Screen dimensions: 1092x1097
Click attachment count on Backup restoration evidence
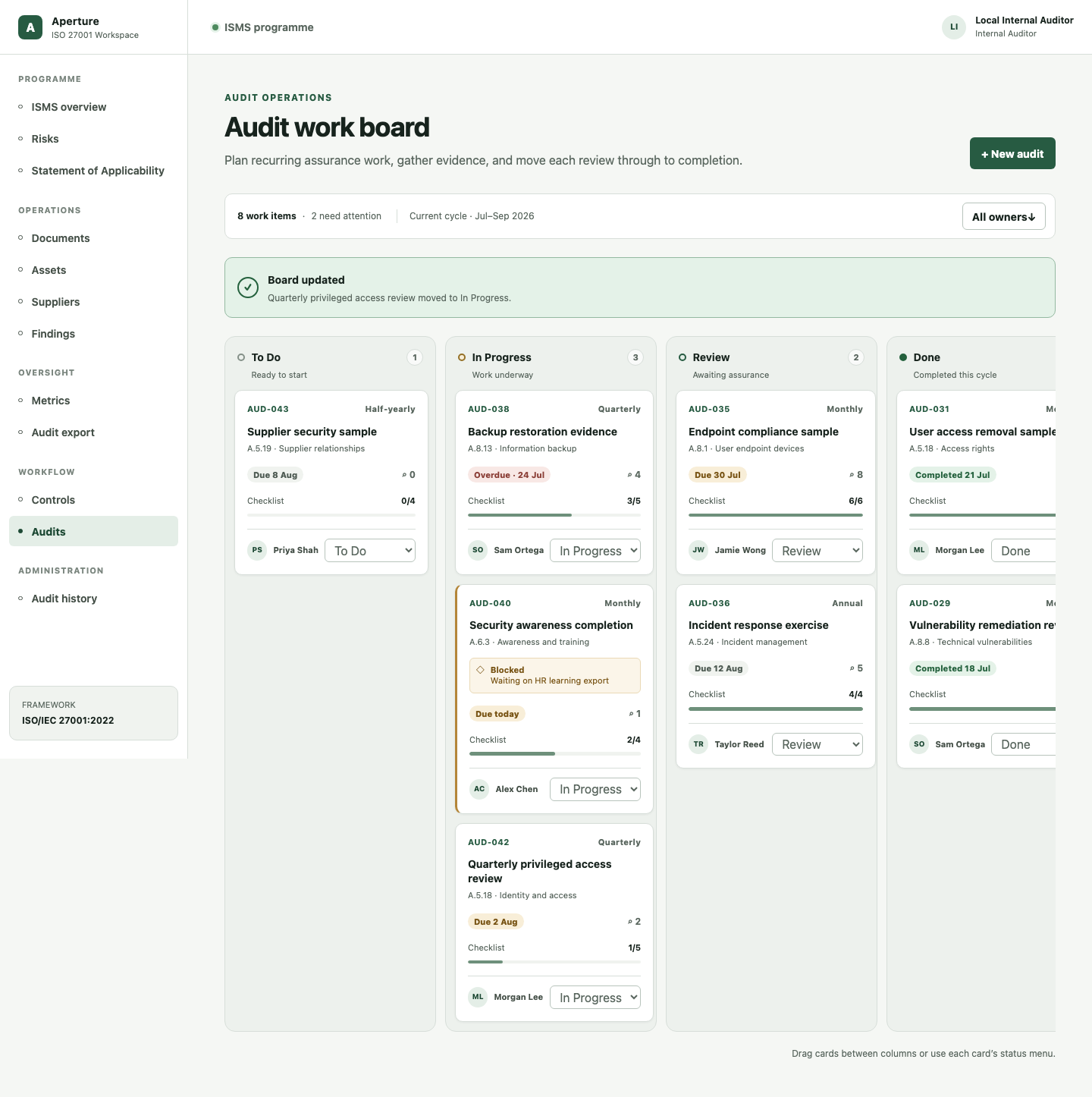pyautogui.click(x=634, y=475)
